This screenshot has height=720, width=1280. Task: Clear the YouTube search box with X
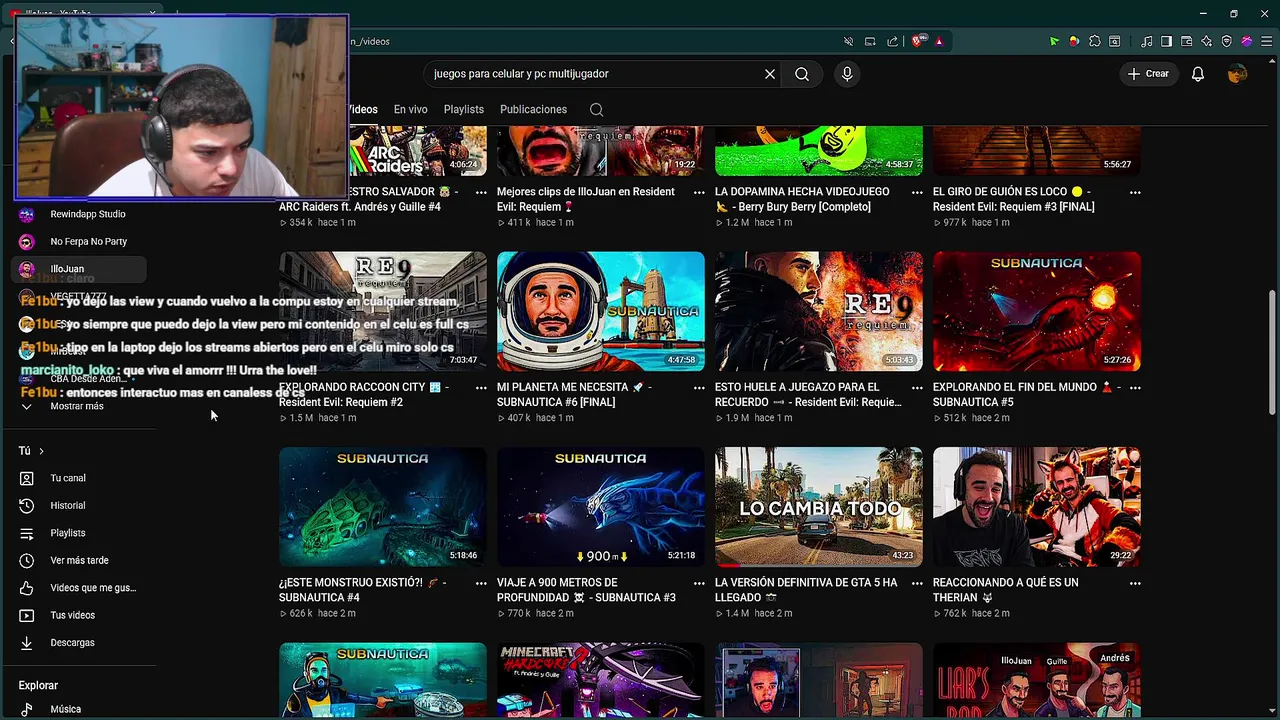tap(770, 74)
